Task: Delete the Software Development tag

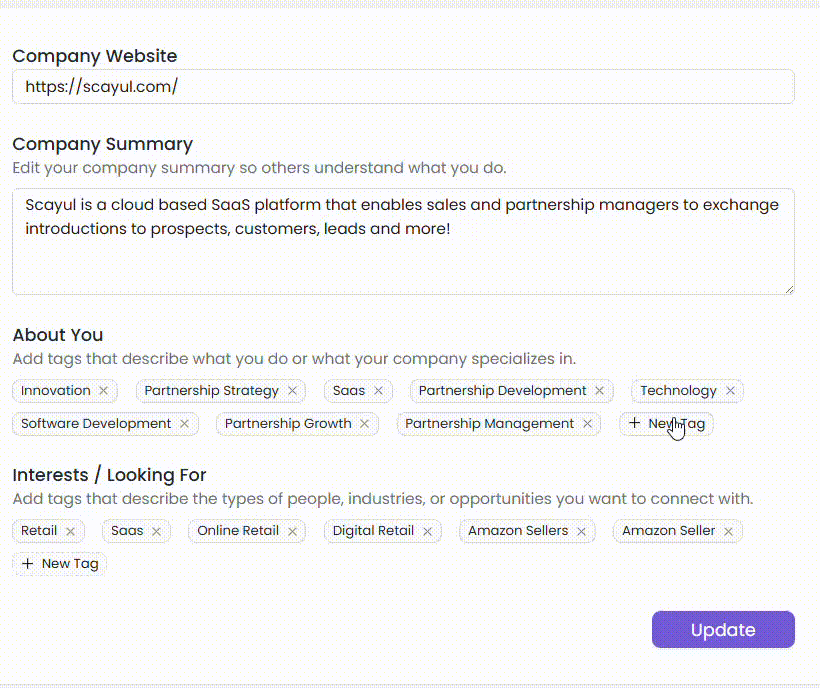Action: [184, 424]
